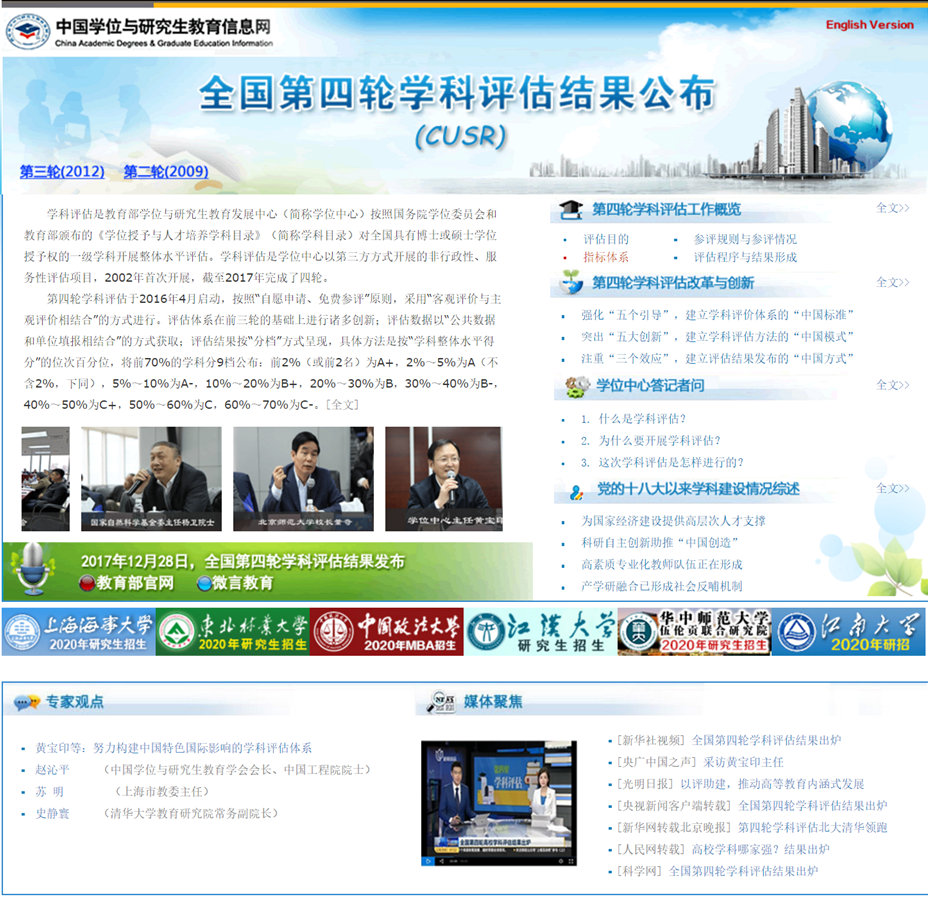Click the site logo in the top-left header
This screenshot has height=898, width=928.
click(x=28, y=32)
